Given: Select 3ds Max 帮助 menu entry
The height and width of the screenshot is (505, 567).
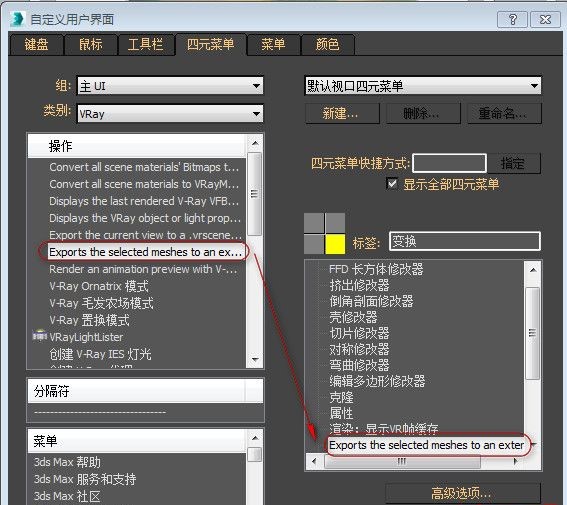Looking at the screenshot, I should tap(67, 462).
